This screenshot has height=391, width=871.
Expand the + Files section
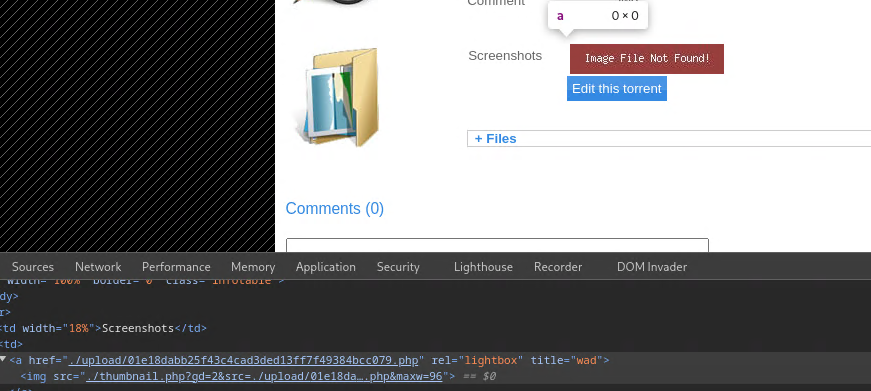coord(495,138)
